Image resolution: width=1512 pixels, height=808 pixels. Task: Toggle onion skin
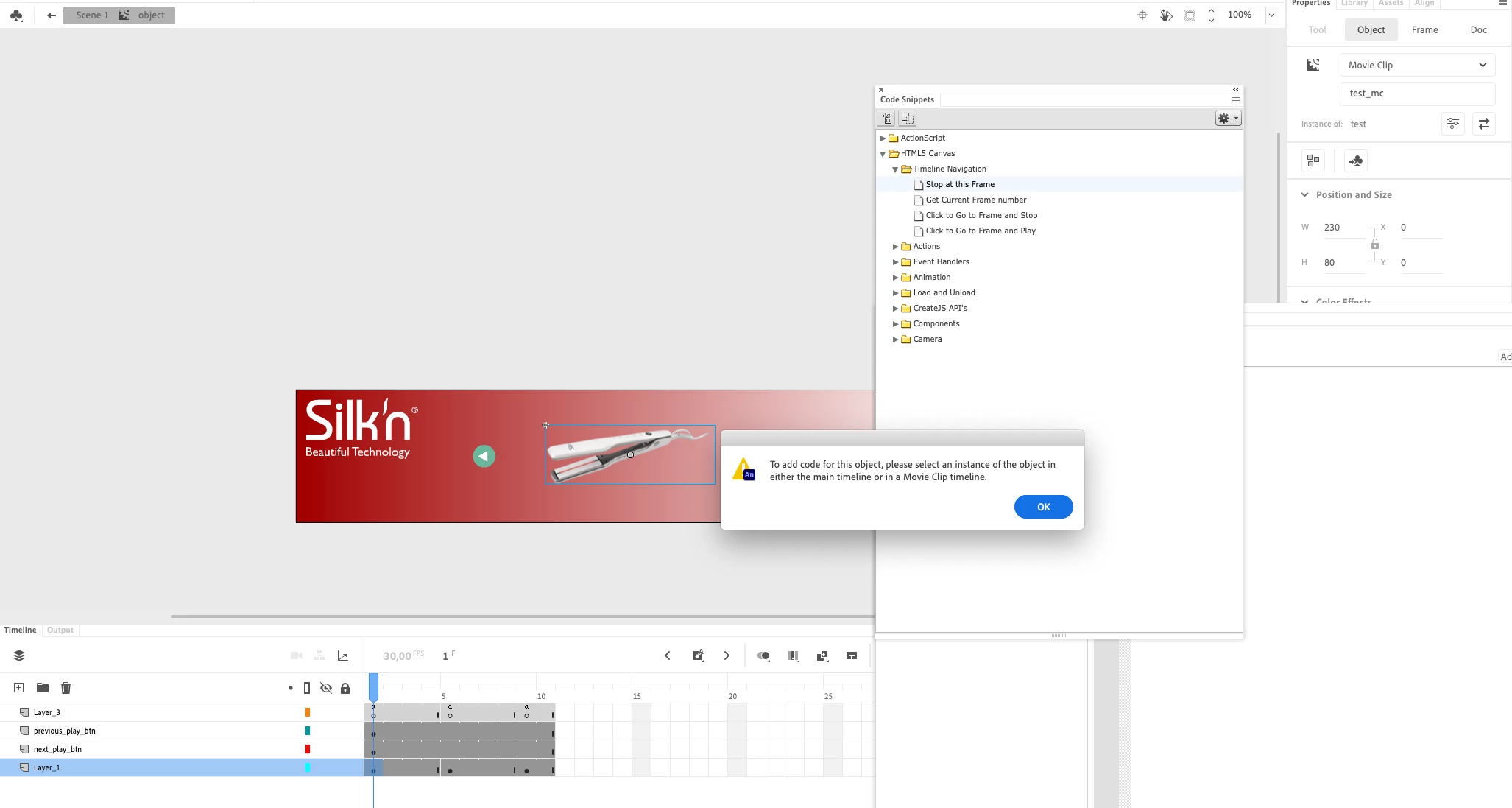pyautogui.click(x=763, y=656)
